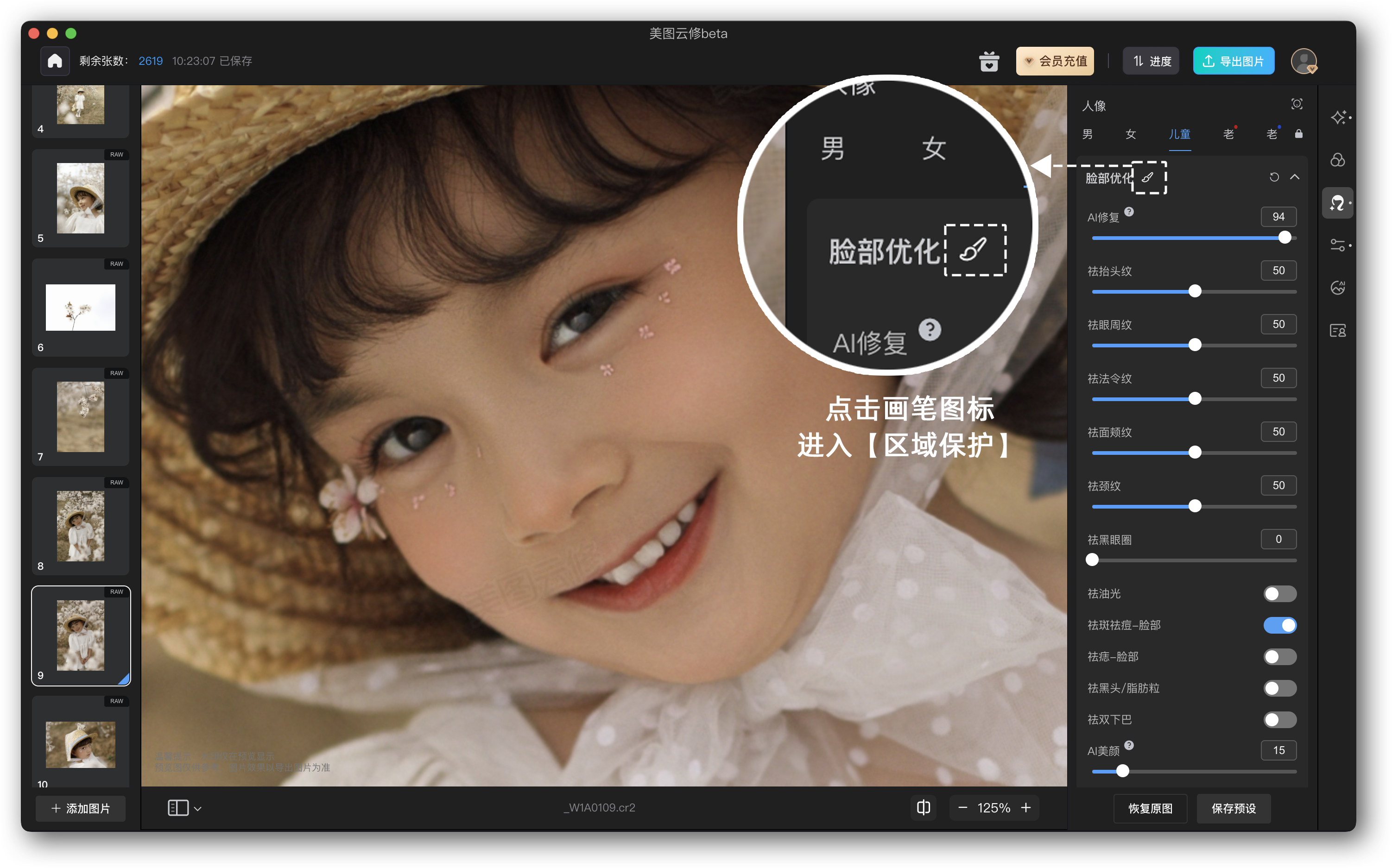Select the 老 tab with blue dot
The height and width of the screenshot is (868, 1392).
coord(1272,134)
